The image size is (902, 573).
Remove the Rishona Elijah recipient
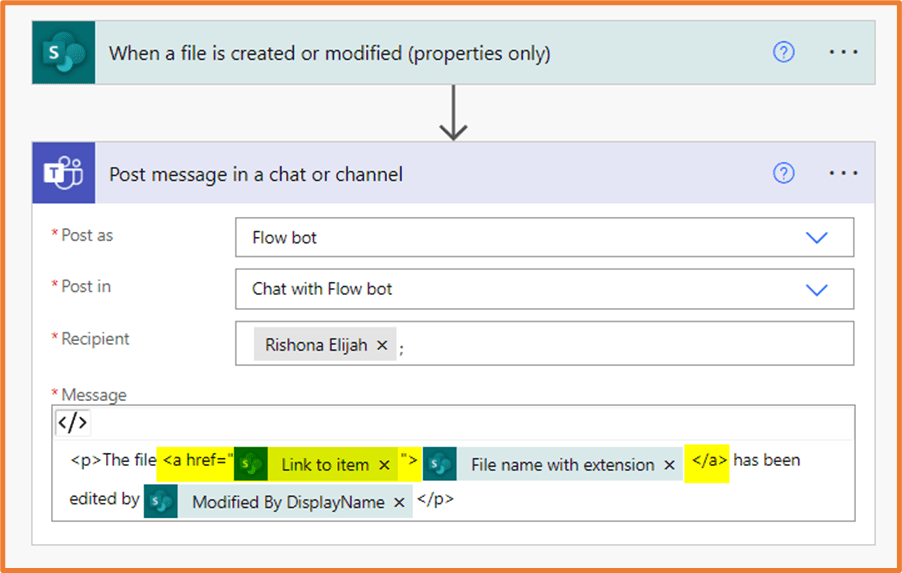point(381,346)
